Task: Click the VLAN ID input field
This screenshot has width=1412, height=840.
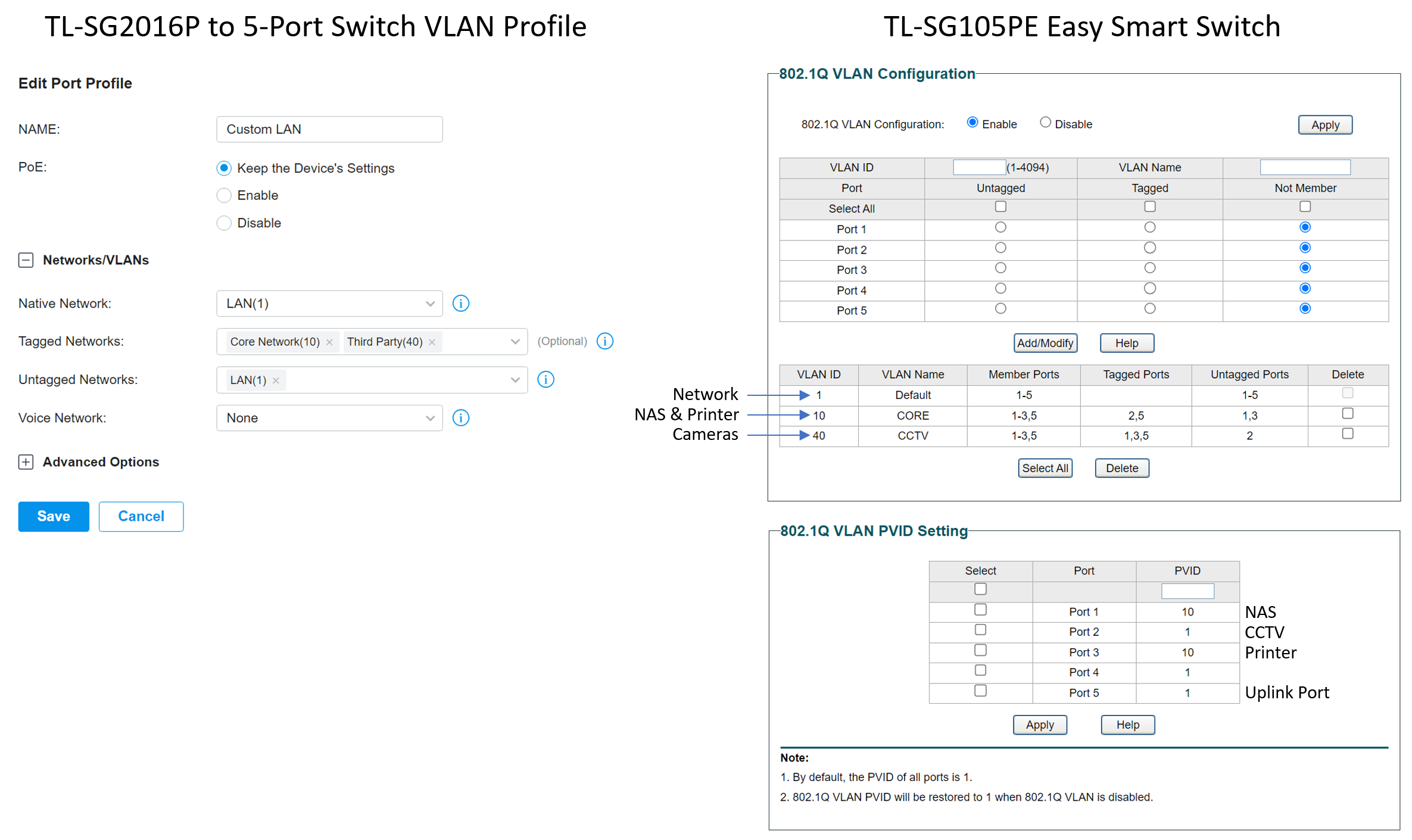Action: [x=978, y=167]
